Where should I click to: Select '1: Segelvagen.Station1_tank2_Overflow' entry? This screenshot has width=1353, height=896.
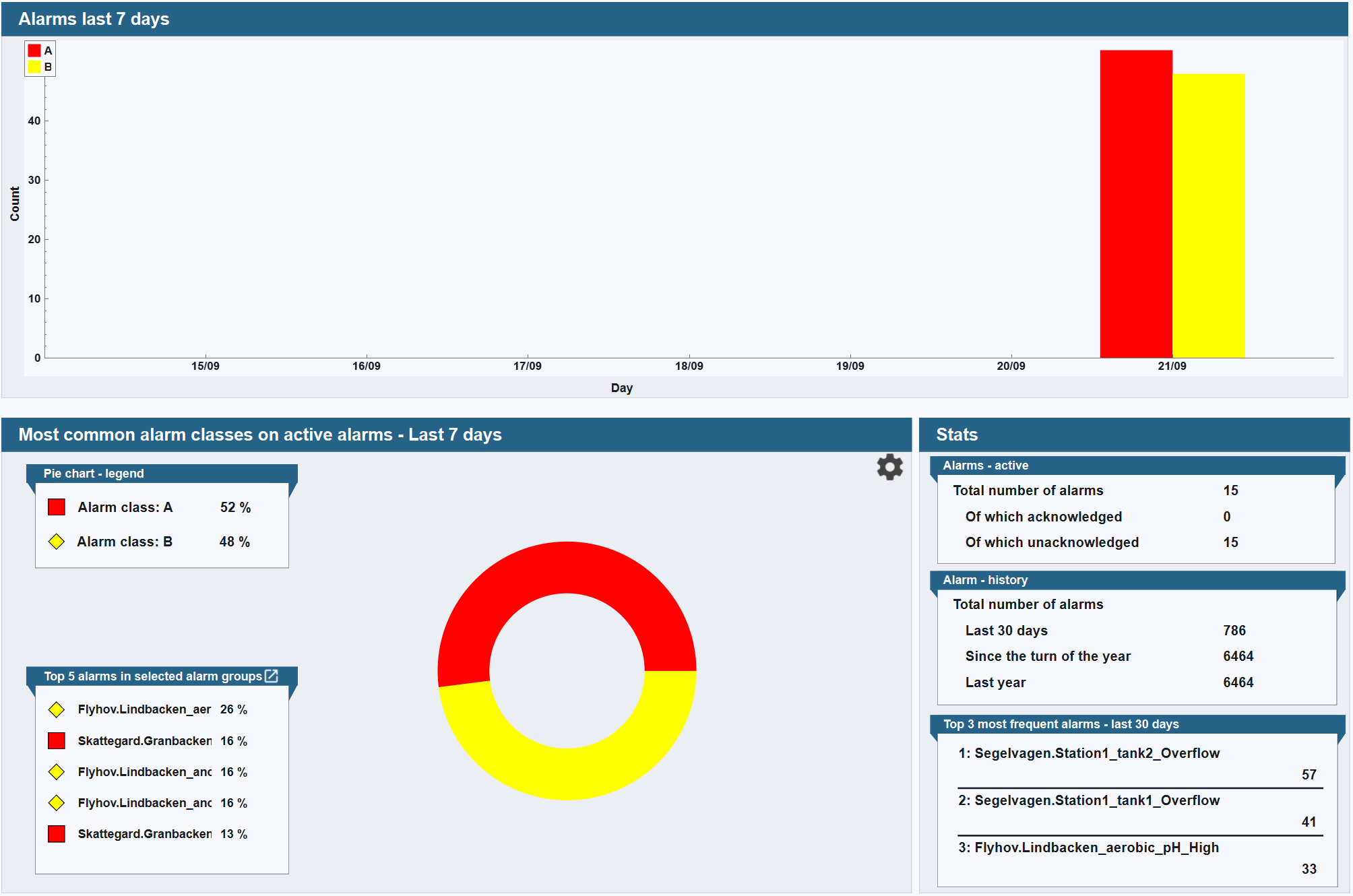coord(1089,753)
